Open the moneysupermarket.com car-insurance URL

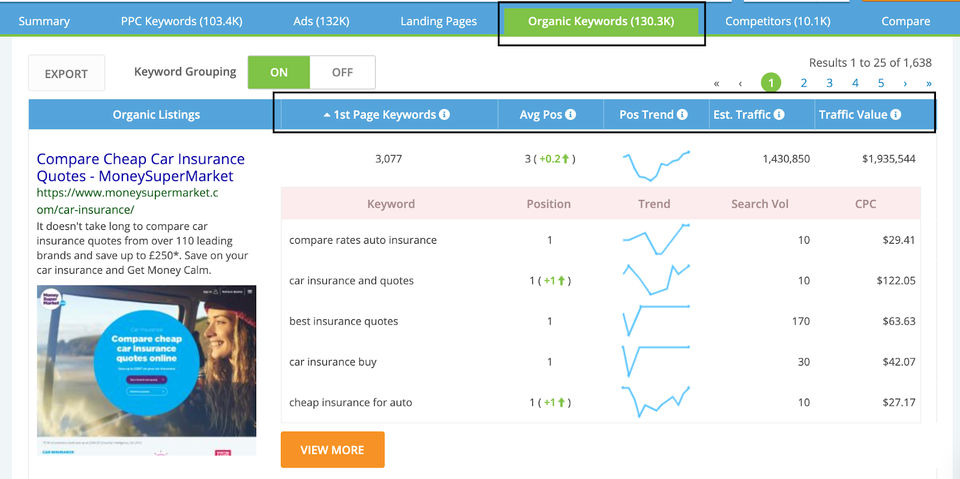(127, 201)
